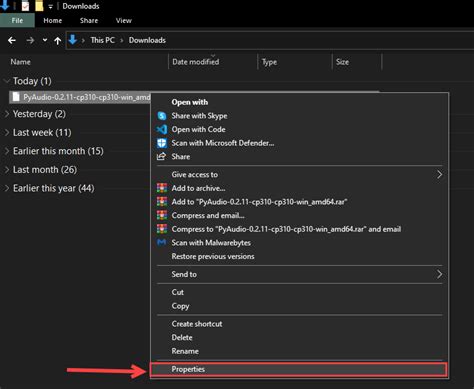The image size is (474, 389).
Task: Sort by the Size column header
Action: (342, 62)
